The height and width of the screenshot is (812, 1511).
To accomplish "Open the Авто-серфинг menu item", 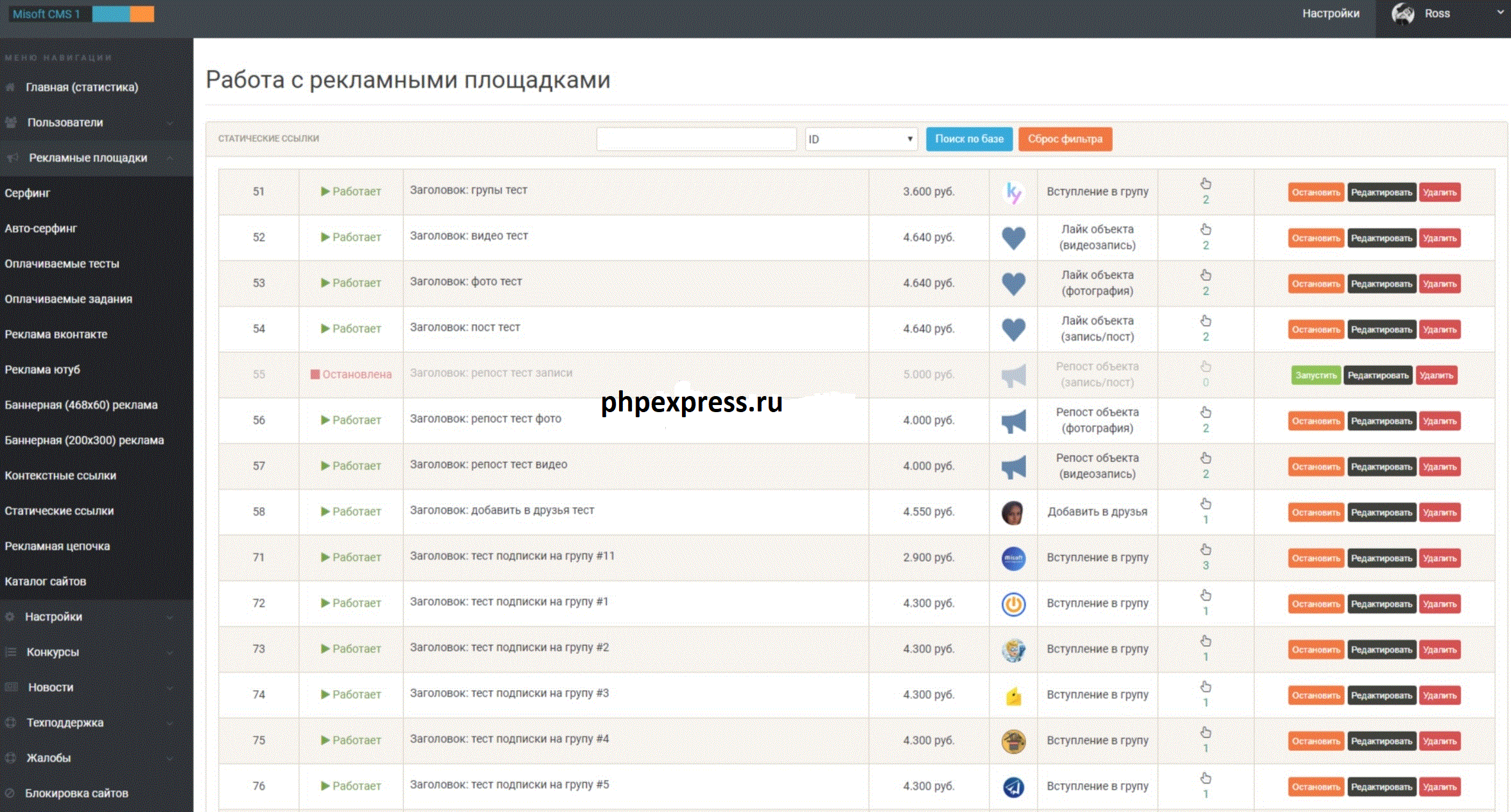I will click(x=40, y=229).
